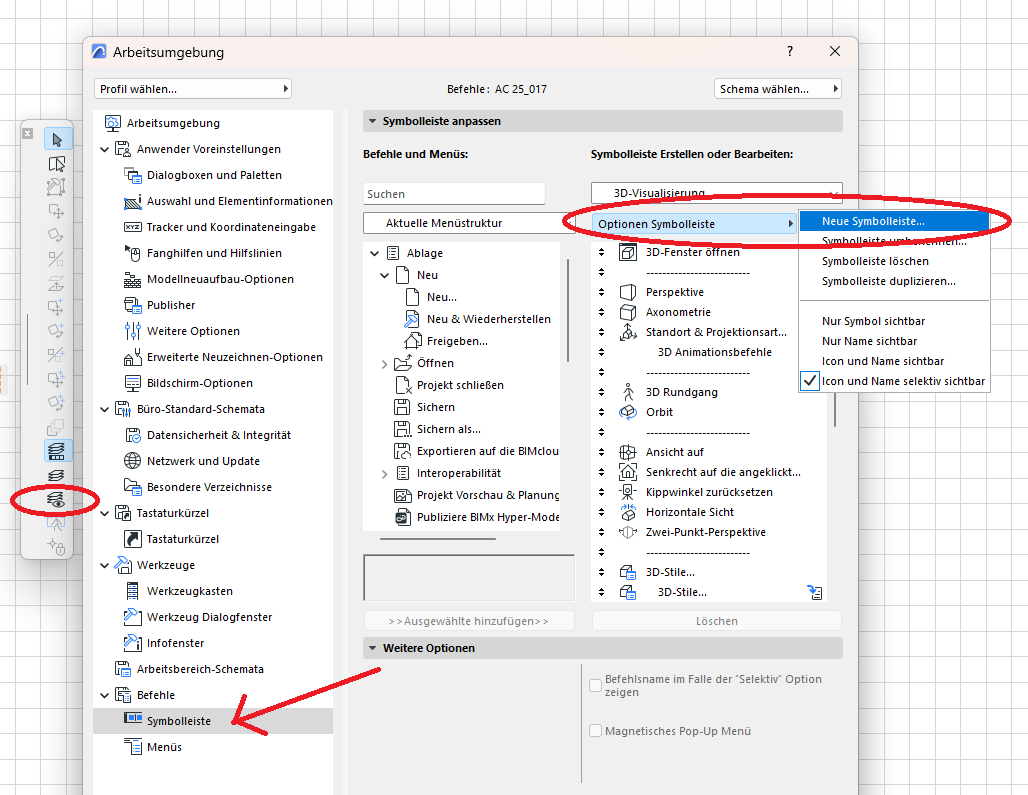
Task: Collapse Büro-Standard-Schemata tree node
Action: [104, 410]
